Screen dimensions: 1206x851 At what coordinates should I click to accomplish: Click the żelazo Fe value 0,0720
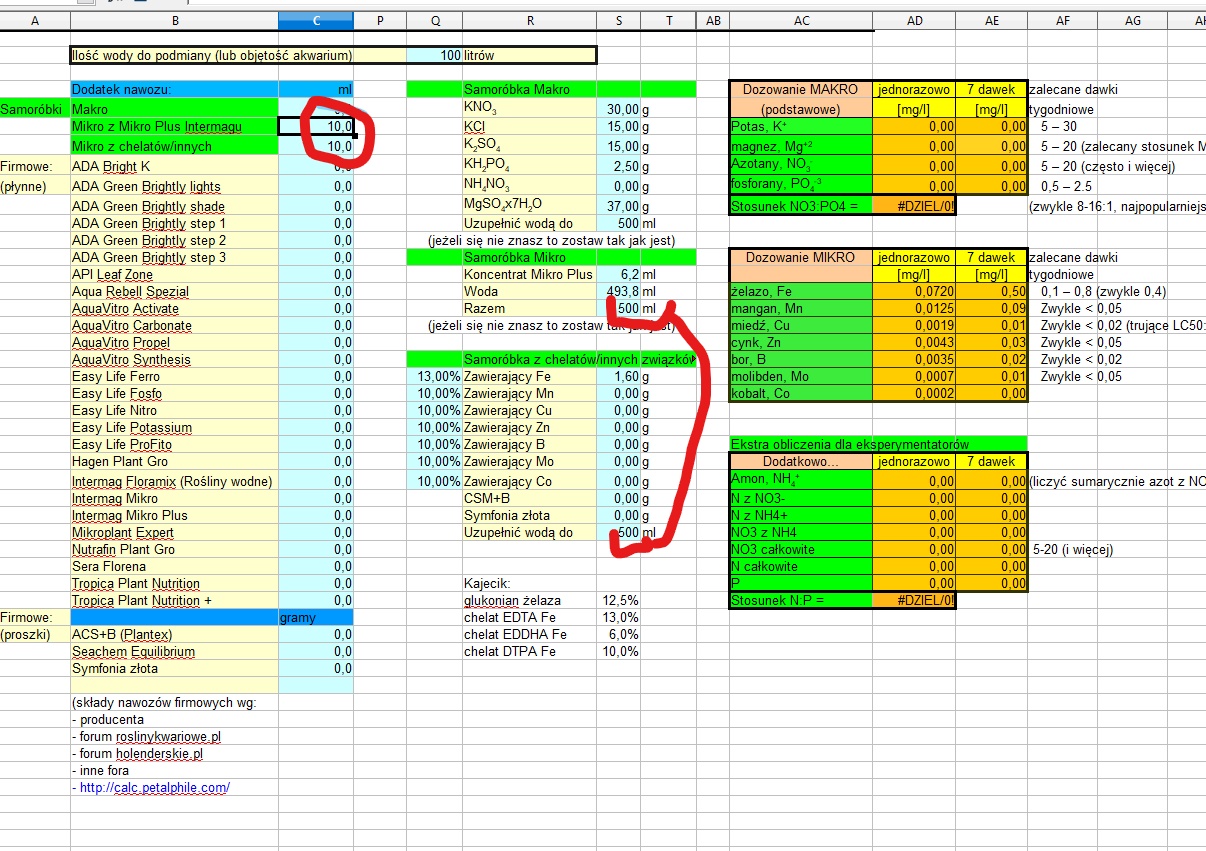914,292
